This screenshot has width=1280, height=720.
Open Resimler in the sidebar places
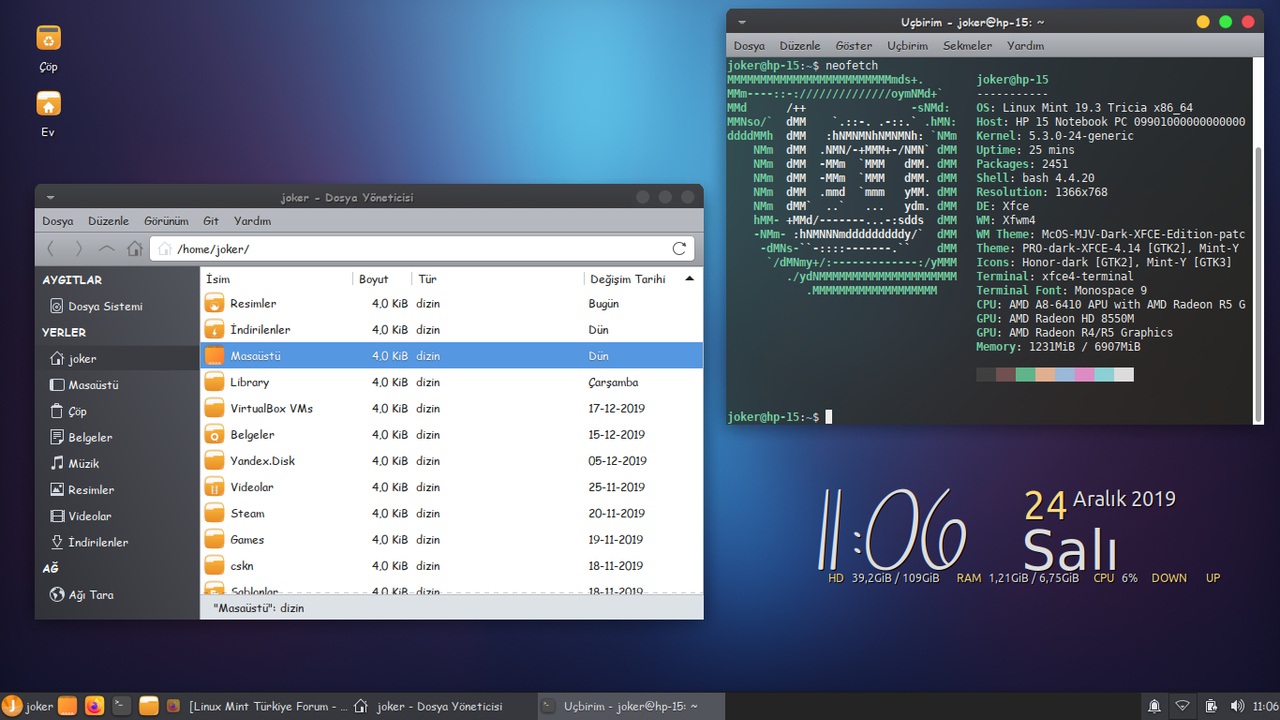pos(117,490)
